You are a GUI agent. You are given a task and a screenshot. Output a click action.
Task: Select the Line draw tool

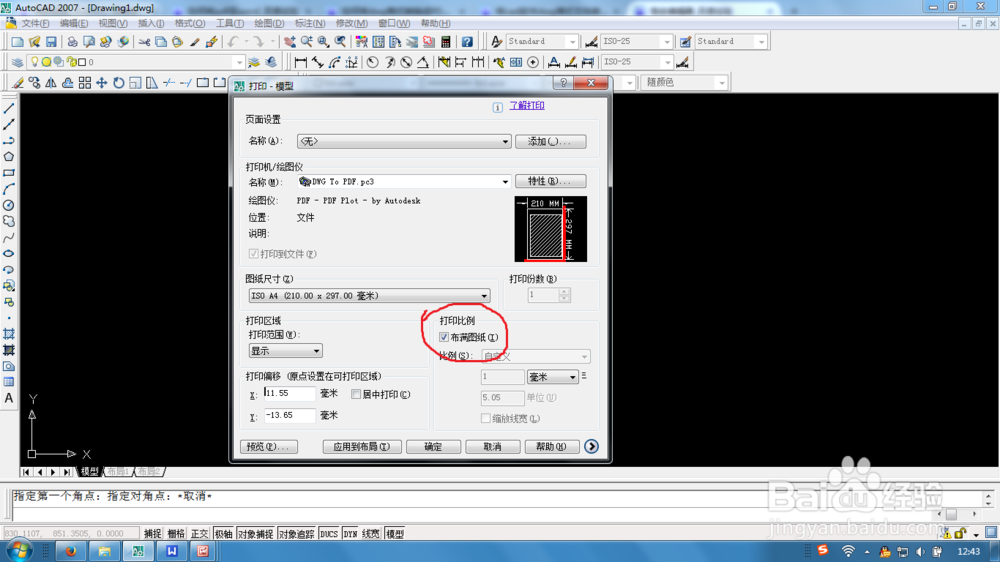(9, 108)
